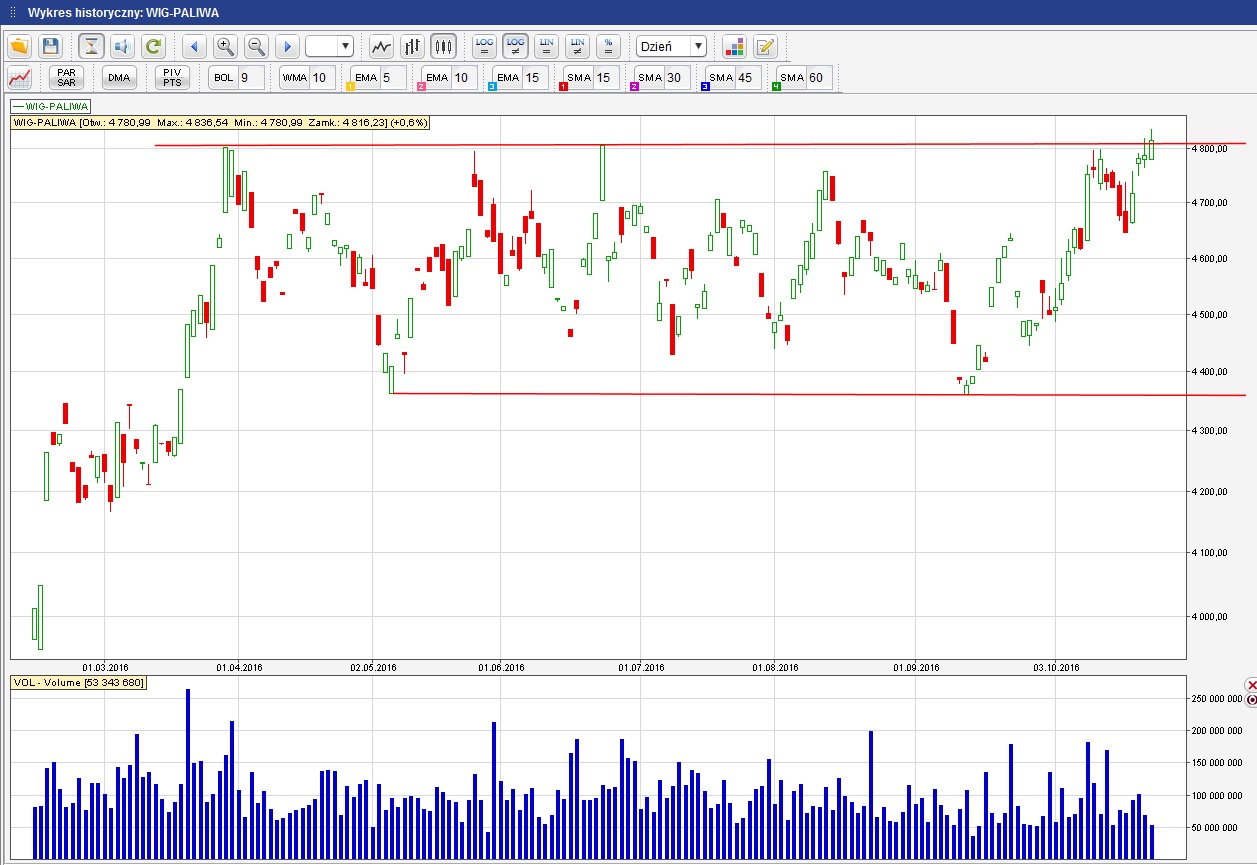
Task: Click the notepad edit icon
Action: coord(765,46)
